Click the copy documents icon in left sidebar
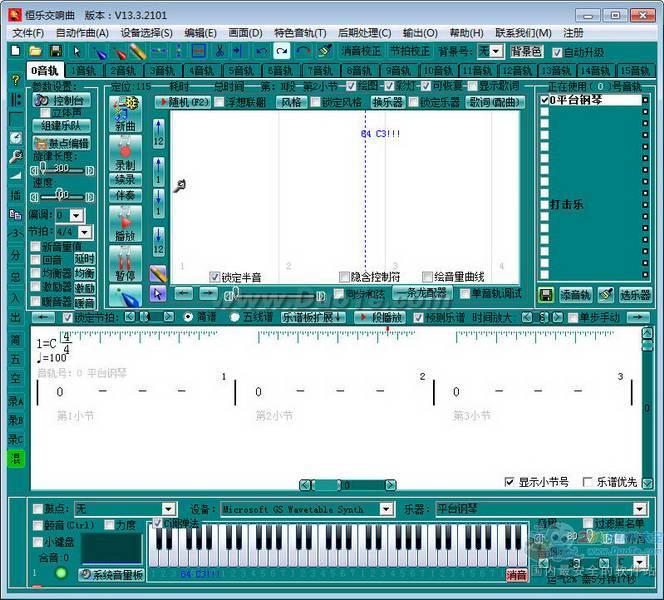 pos(16,215)
